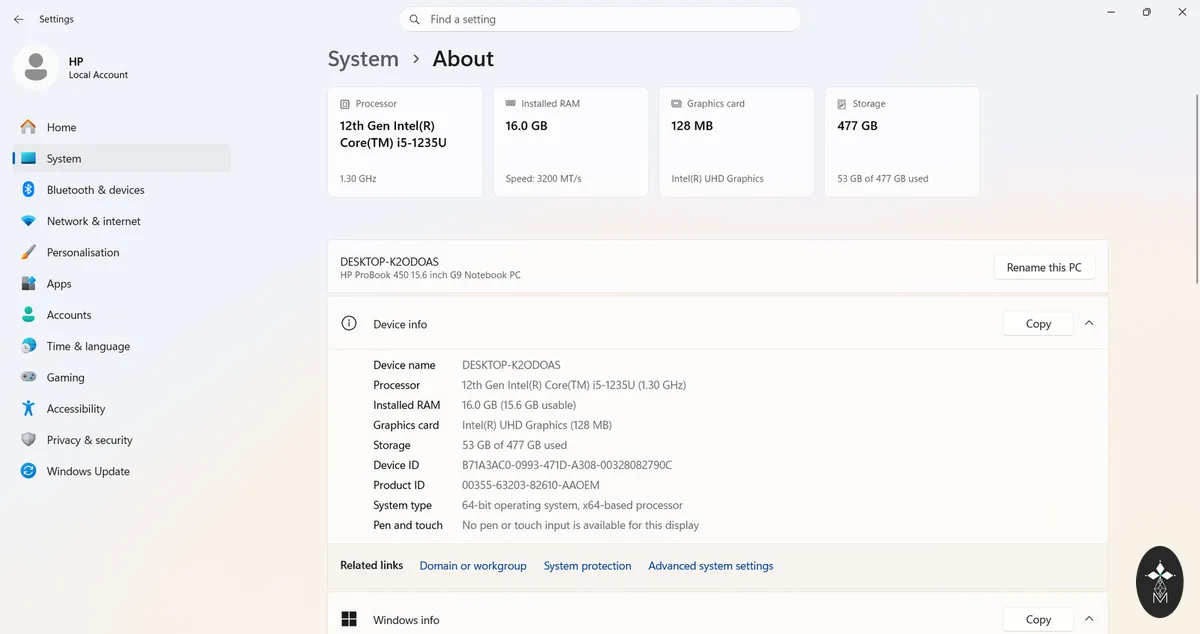Viewport: 1200px width, 634px height.
Task: Click '64-bit operating system, x64-based processor' text
Action: (x=572, y=505)
